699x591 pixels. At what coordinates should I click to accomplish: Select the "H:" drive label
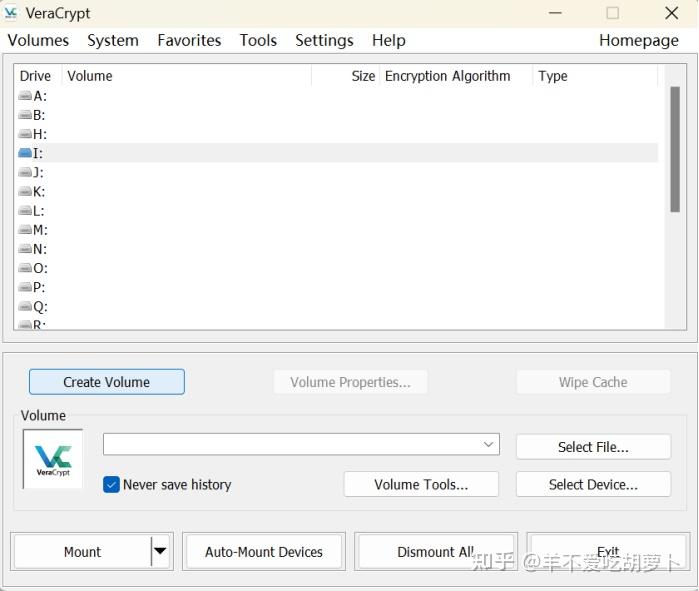point(40,134)
